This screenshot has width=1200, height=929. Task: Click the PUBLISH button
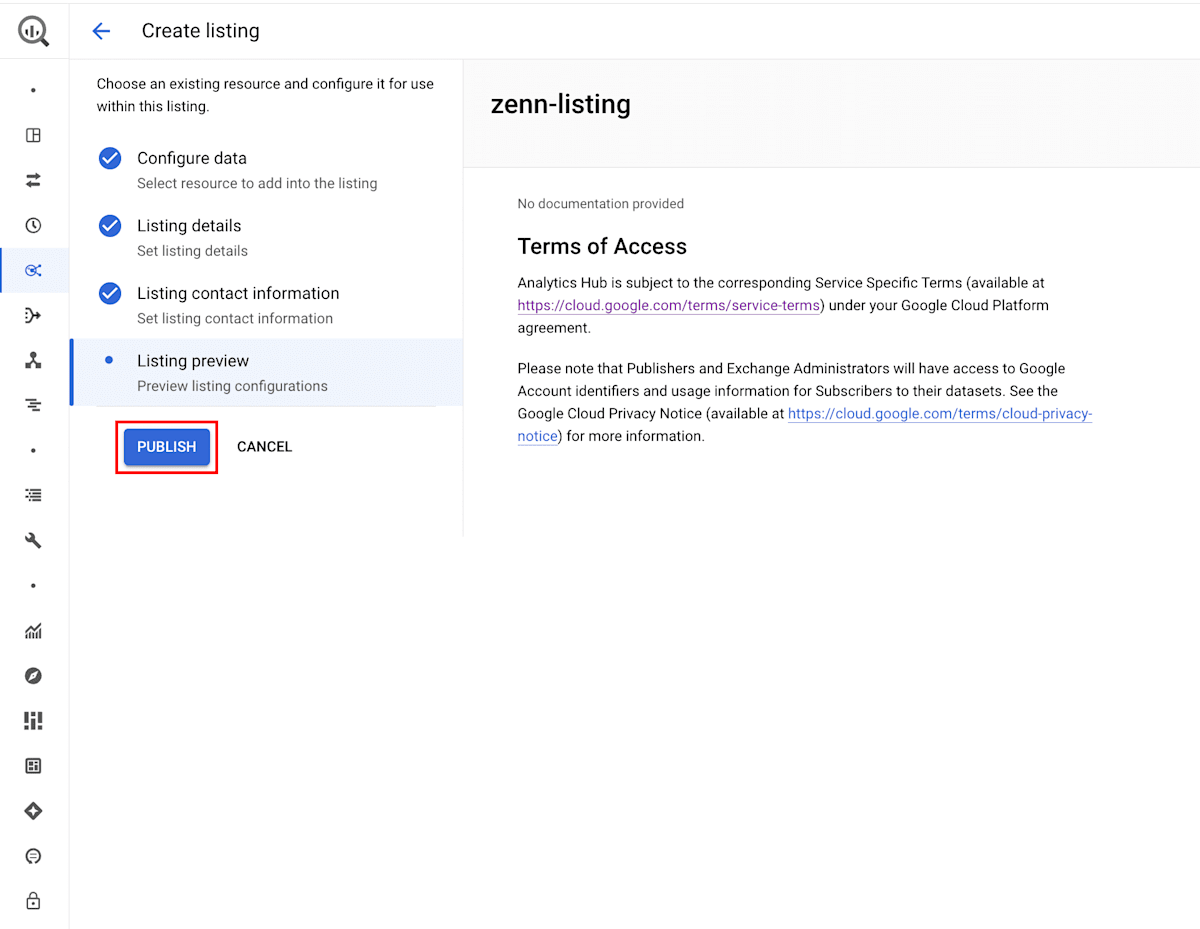click(167, 447)
